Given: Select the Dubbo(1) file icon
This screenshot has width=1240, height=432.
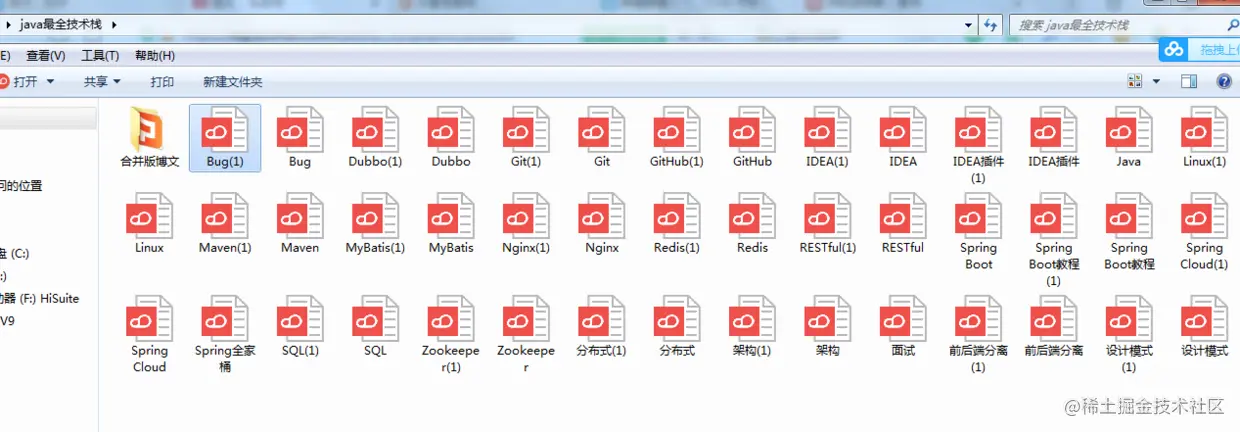Looking at the screenshot, I should point(375,130).
